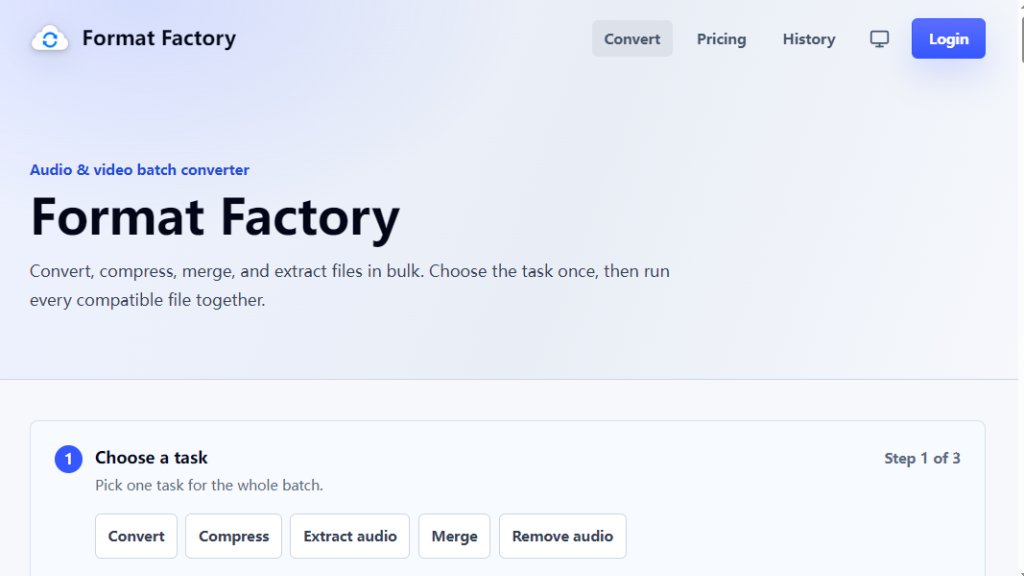Choose the Remove audio task
This screenshot has width=1024, height=576.
point(562,536)
